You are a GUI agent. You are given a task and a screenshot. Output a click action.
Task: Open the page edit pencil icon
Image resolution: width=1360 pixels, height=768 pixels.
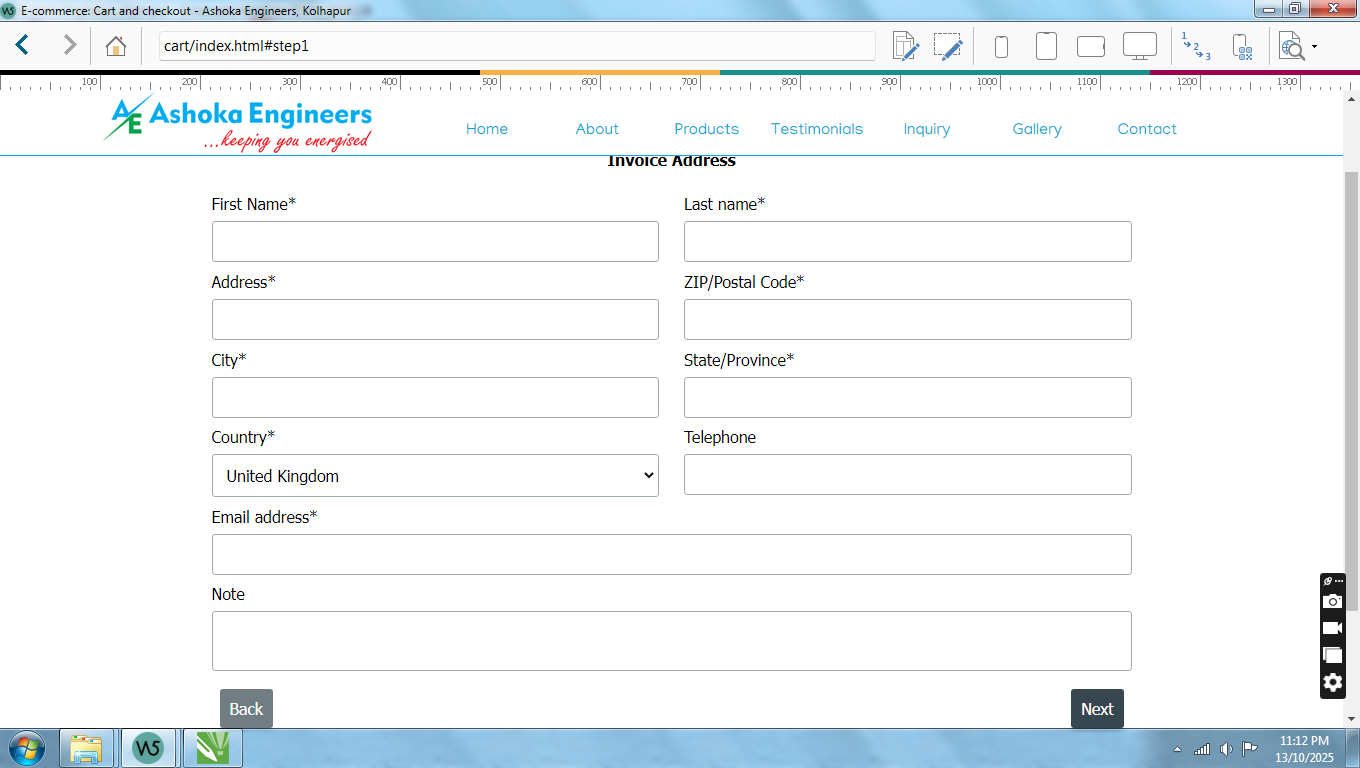click(905, 46)
